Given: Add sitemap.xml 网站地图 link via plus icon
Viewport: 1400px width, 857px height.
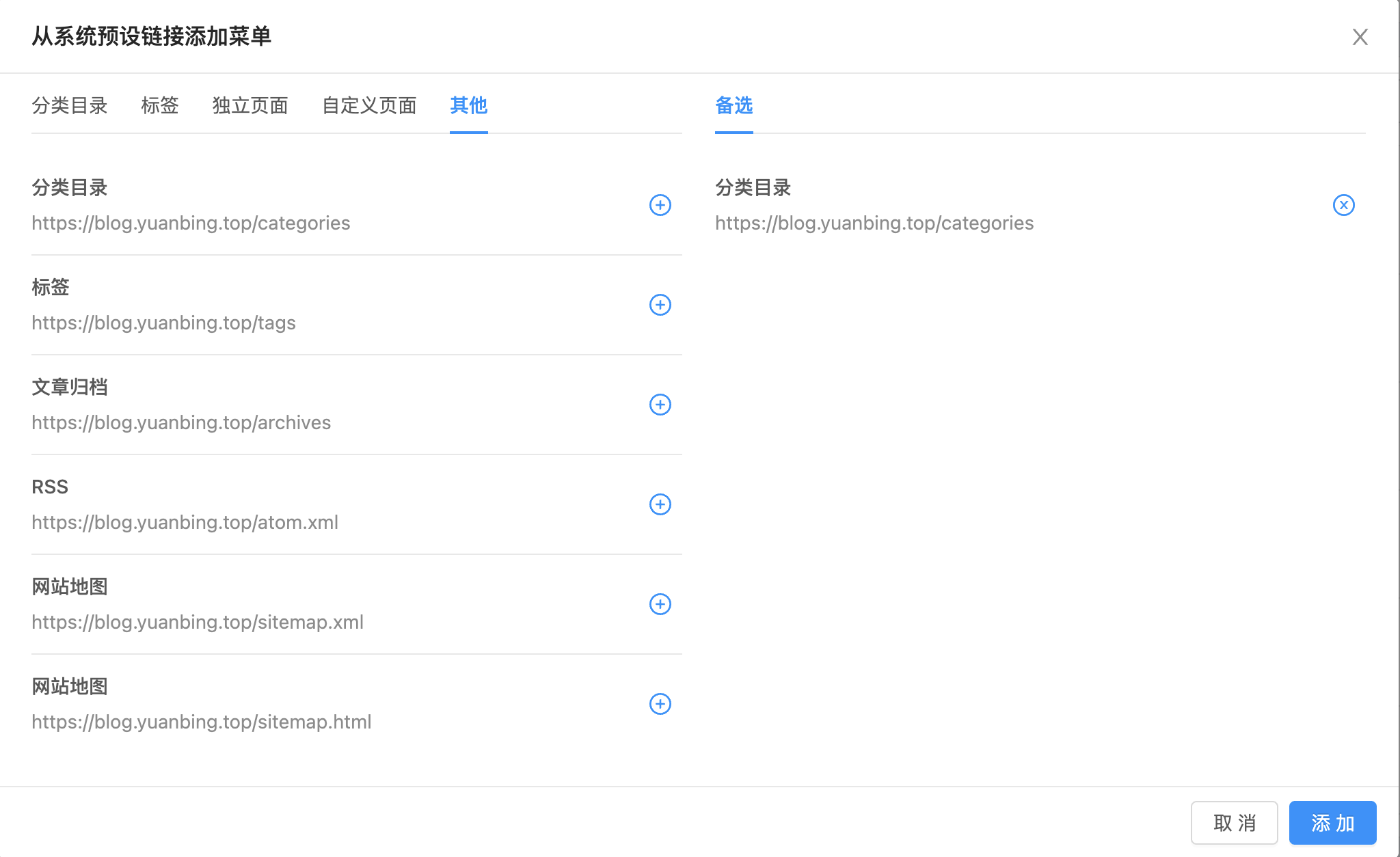Looking at the screenshot, I should [659, 604].
